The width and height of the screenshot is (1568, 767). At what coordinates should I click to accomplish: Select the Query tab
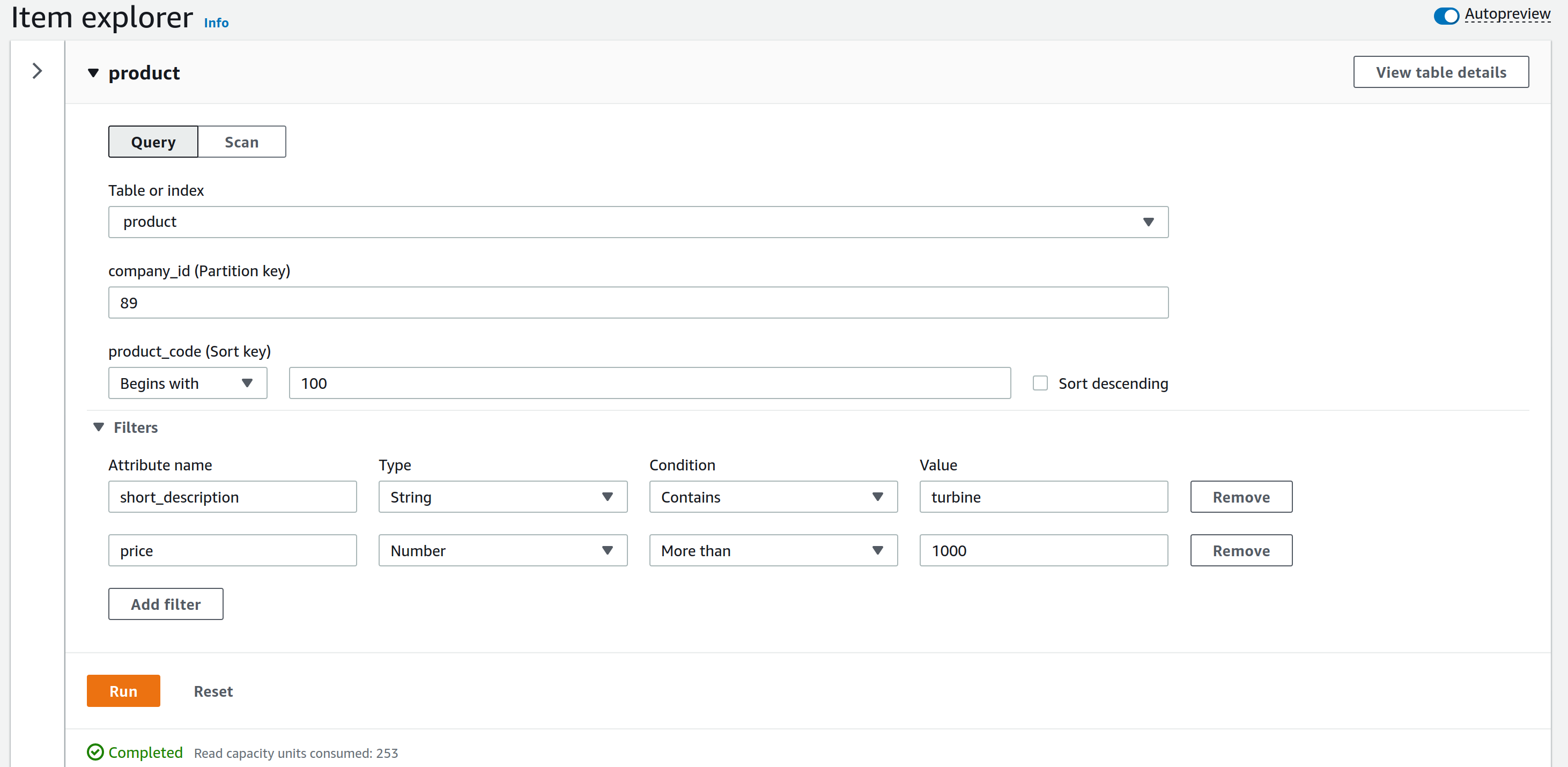(x=153, y=142)
